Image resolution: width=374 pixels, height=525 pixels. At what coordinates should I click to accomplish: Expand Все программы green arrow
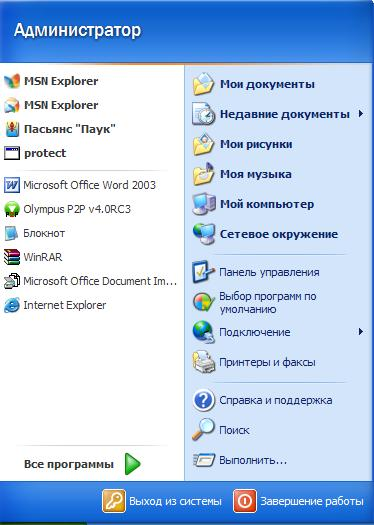(x=133, y=464)
